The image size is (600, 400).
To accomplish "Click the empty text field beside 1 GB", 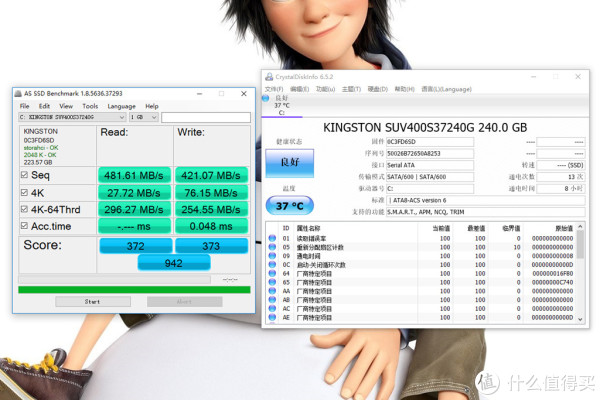I will click(x=206, y=117).
